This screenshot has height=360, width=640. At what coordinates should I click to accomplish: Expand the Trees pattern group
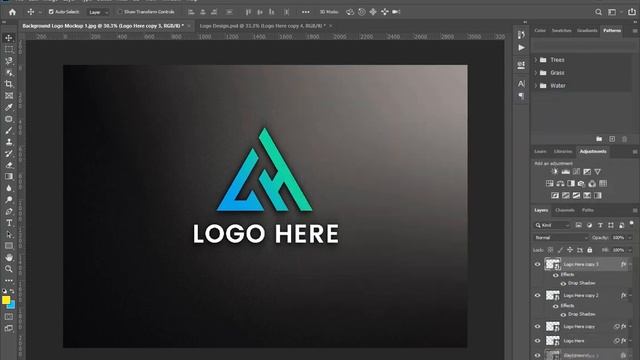[536, 60]
